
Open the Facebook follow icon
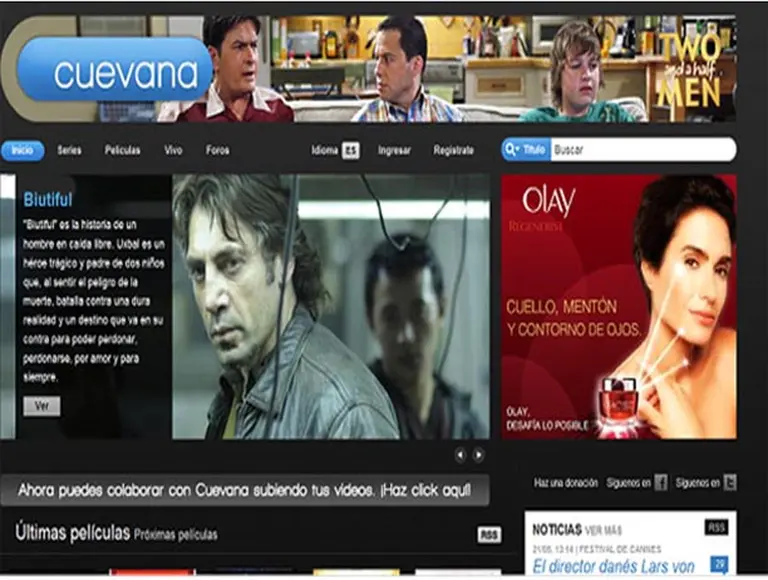[x=661, y=483]
